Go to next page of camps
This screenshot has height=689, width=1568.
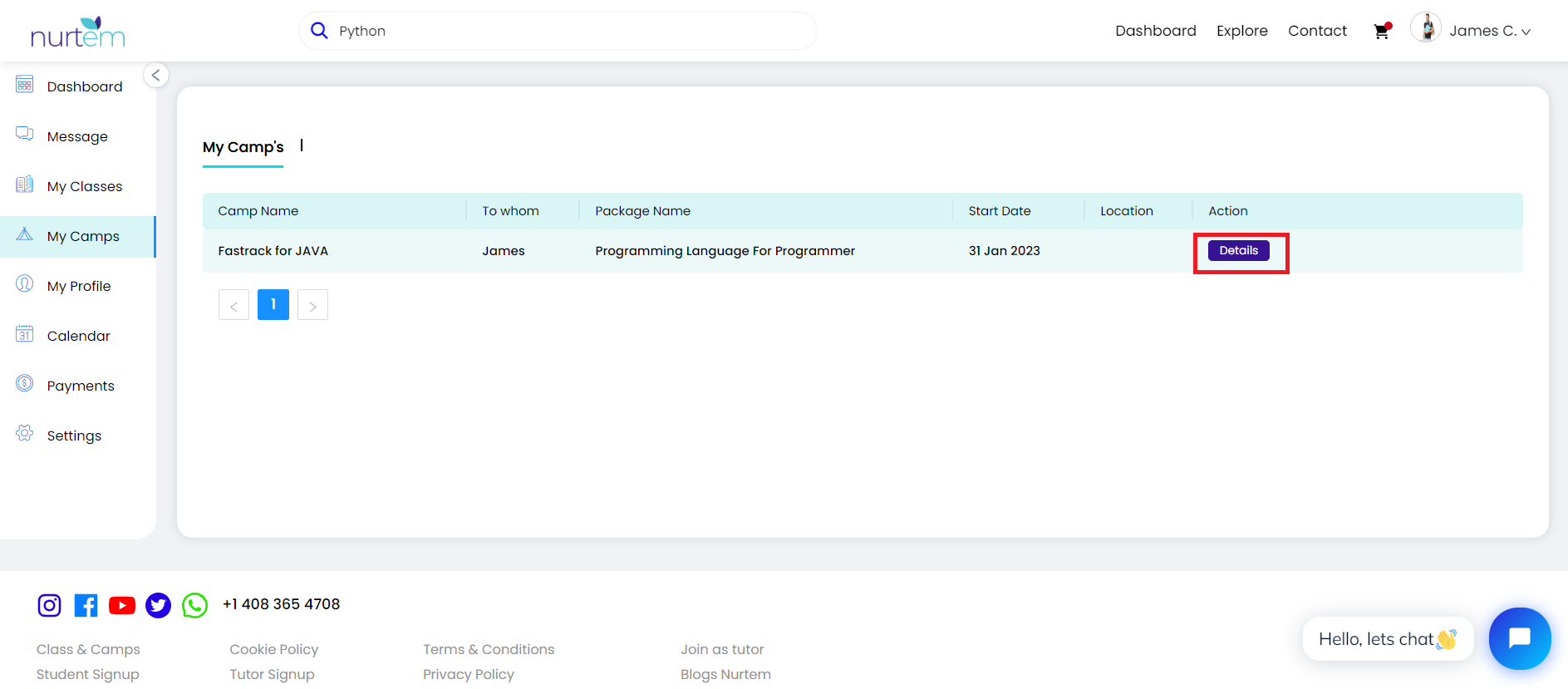pyautogui.click(x=312, y=305)
